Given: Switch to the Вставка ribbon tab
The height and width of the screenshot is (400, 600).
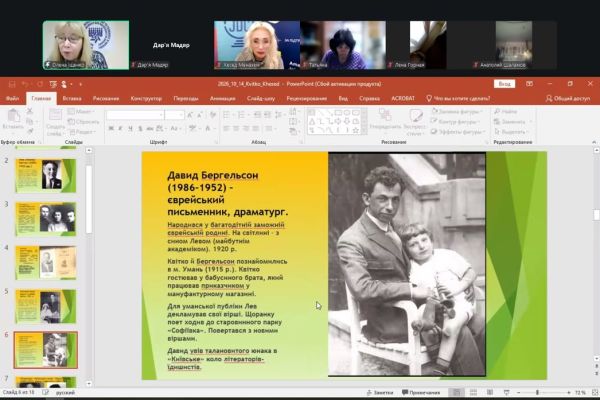Looking at the screenshot, I should point(72,98).
